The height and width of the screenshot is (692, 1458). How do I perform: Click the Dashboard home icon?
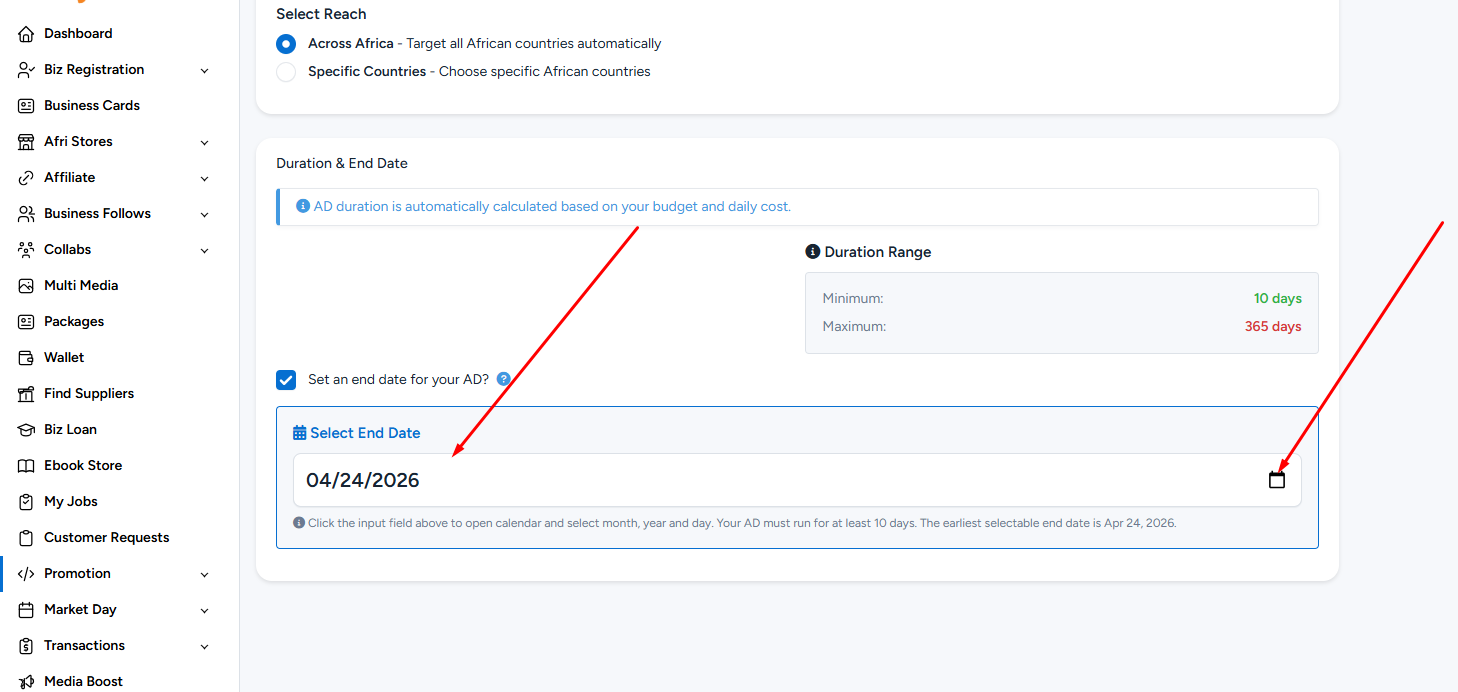(26, 34)
